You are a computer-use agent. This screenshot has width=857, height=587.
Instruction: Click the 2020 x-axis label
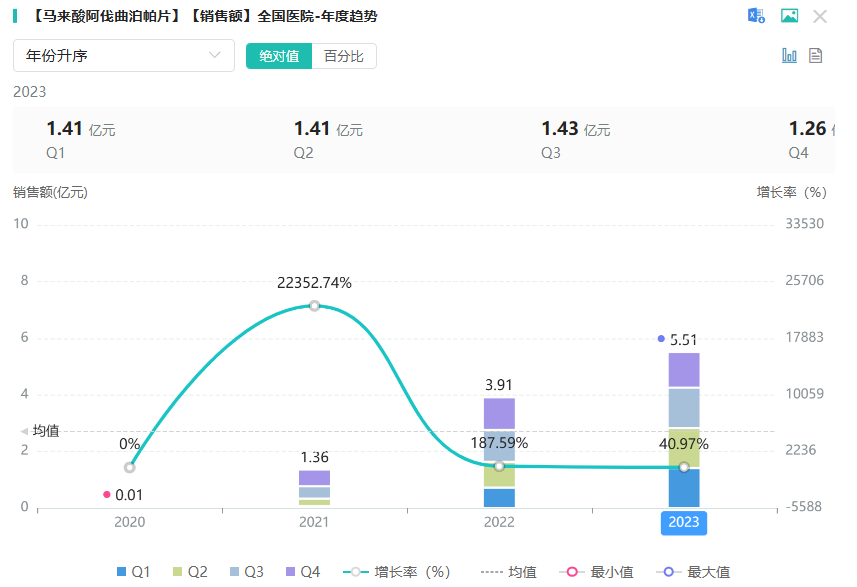[x=130, y=522]
